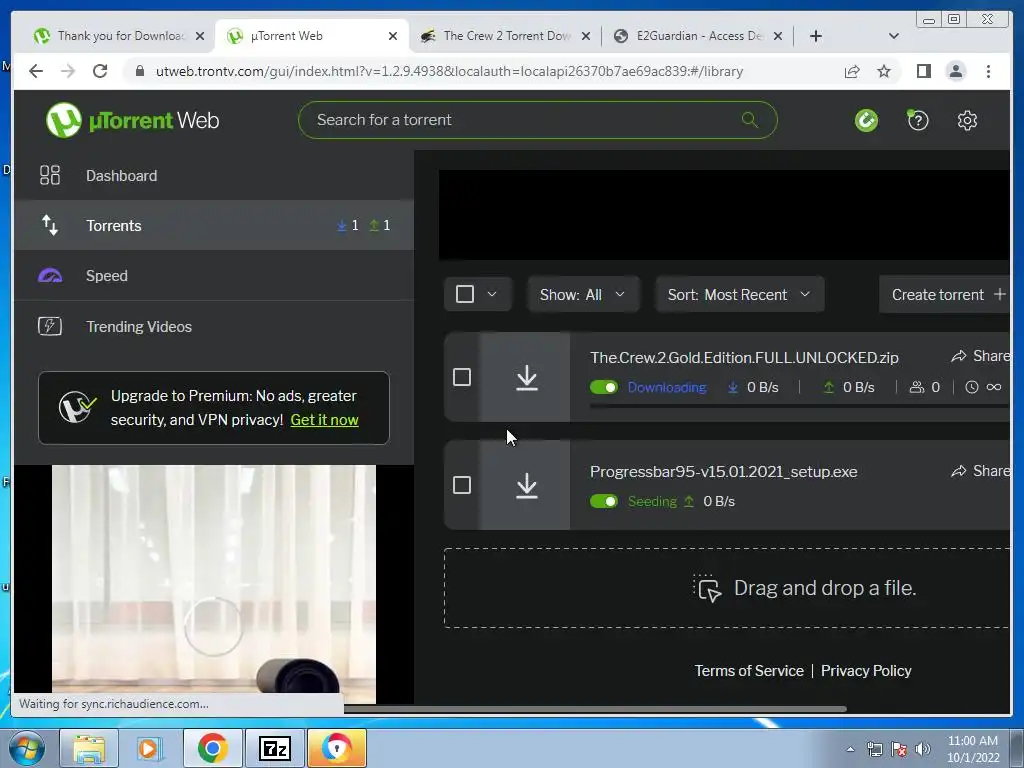1024x768 pixels.
Task: Click the Search for a torrent field
Action: point(537,120)
